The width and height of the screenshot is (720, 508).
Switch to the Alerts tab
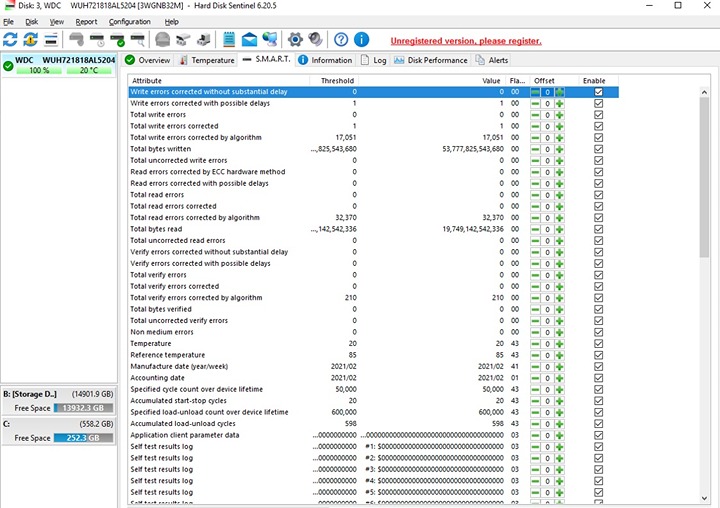[492, 60]
